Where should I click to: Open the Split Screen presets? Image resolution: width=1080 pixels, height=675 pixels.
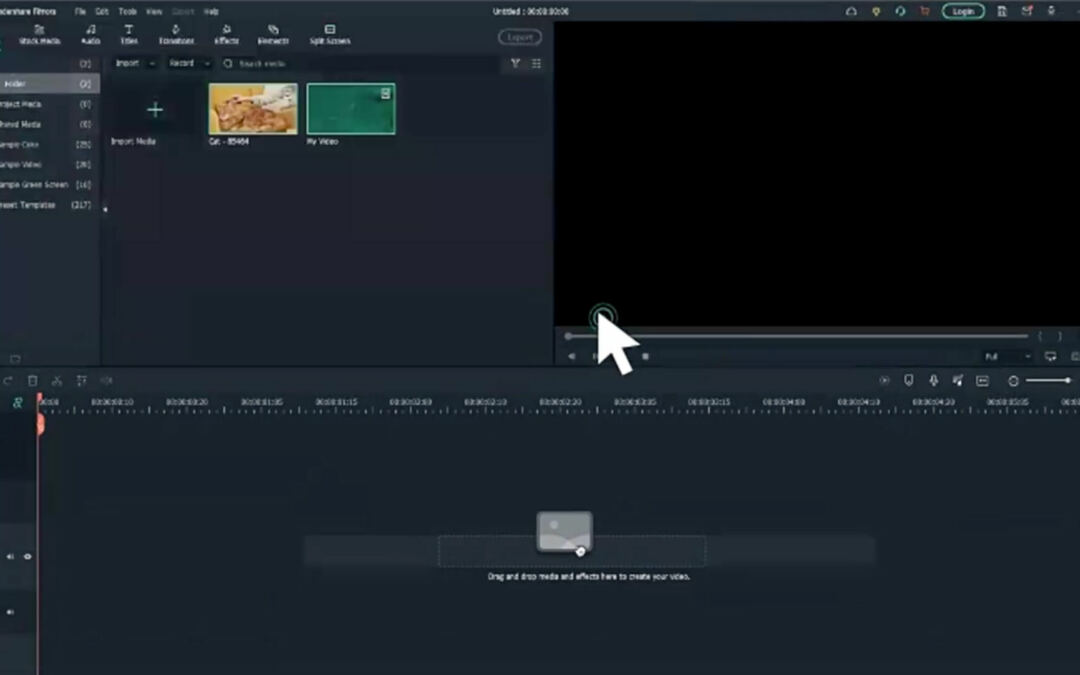point(329,35)
